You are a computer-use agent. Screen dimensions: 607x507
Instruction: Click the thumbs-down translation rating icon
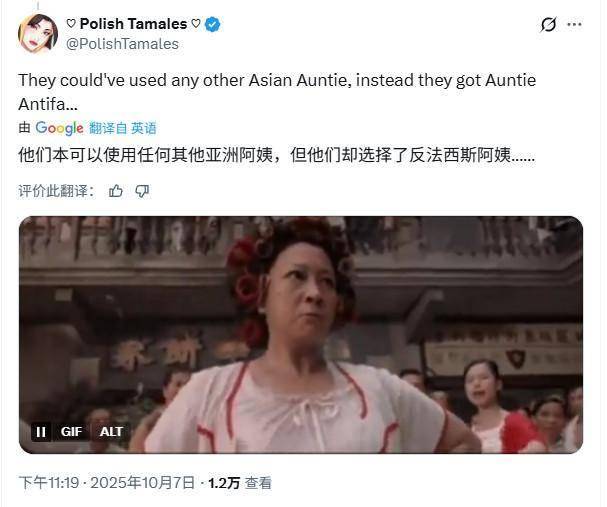tap(142, 191)
